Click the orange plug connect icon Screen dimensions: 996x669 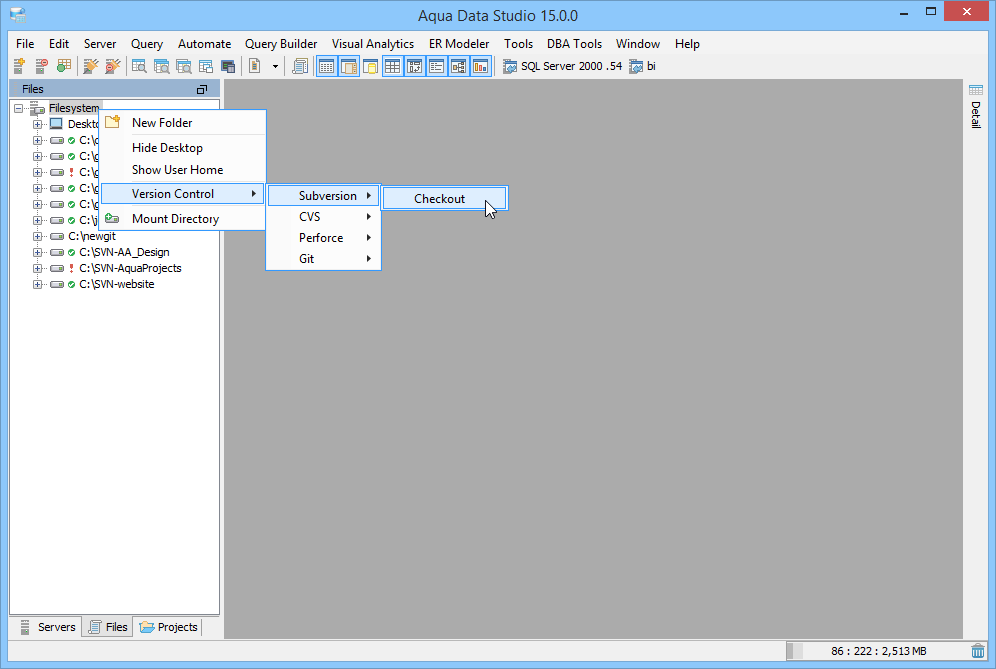[x=91, y=66]
